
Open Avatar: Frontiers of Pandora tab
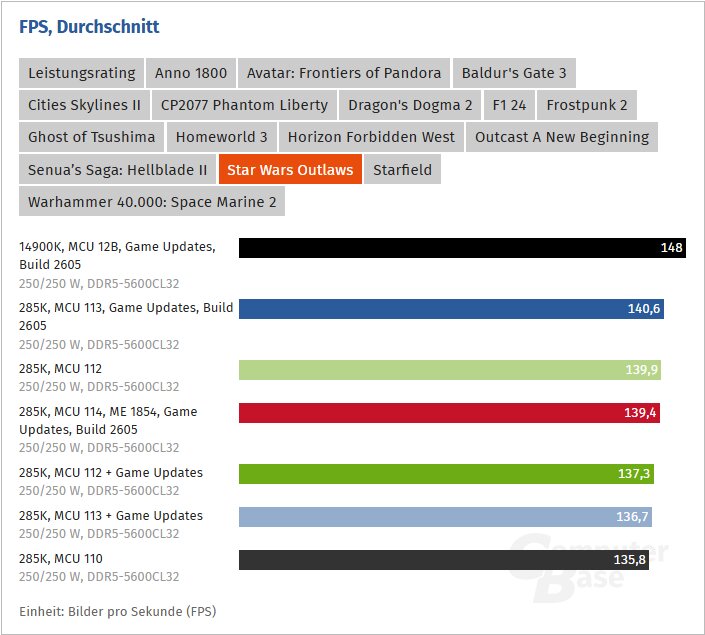344,73
